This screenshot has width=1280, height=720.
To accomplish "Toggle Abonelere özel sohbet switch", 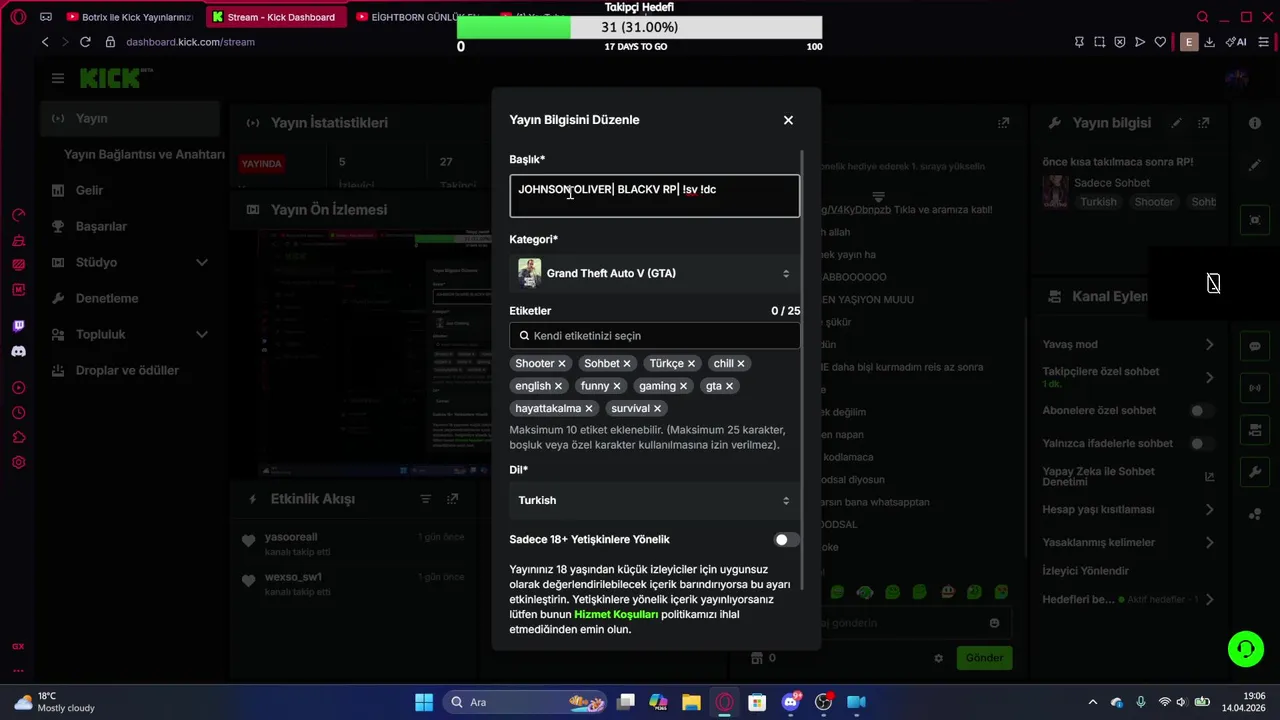I will (1202, 411).
